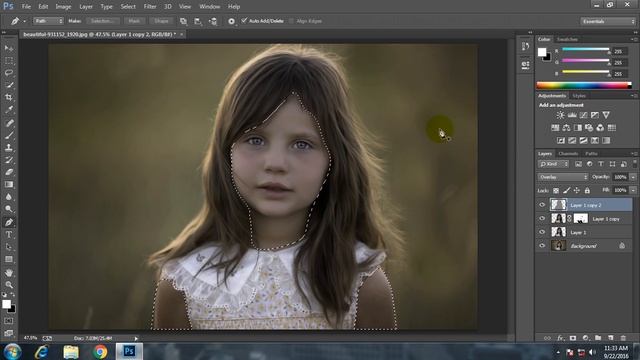
Task: Click the red R channel slider
Action: click(586, 50)
